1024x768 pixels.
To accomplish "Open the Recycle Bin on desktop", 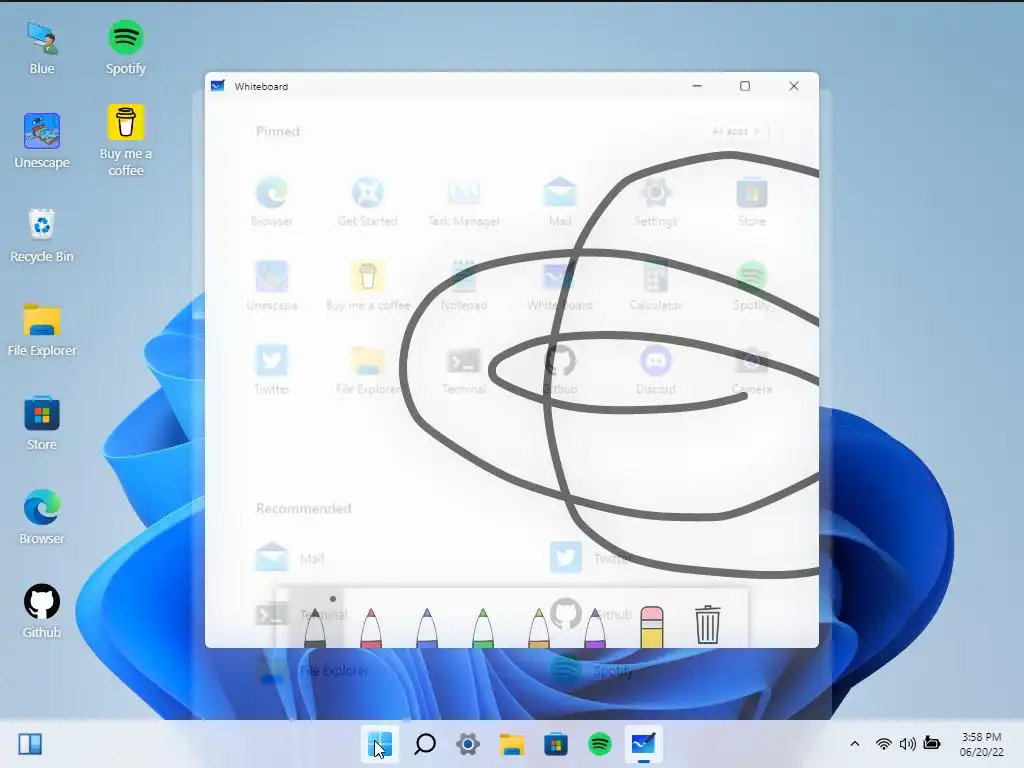I will [x=42, y=236].
